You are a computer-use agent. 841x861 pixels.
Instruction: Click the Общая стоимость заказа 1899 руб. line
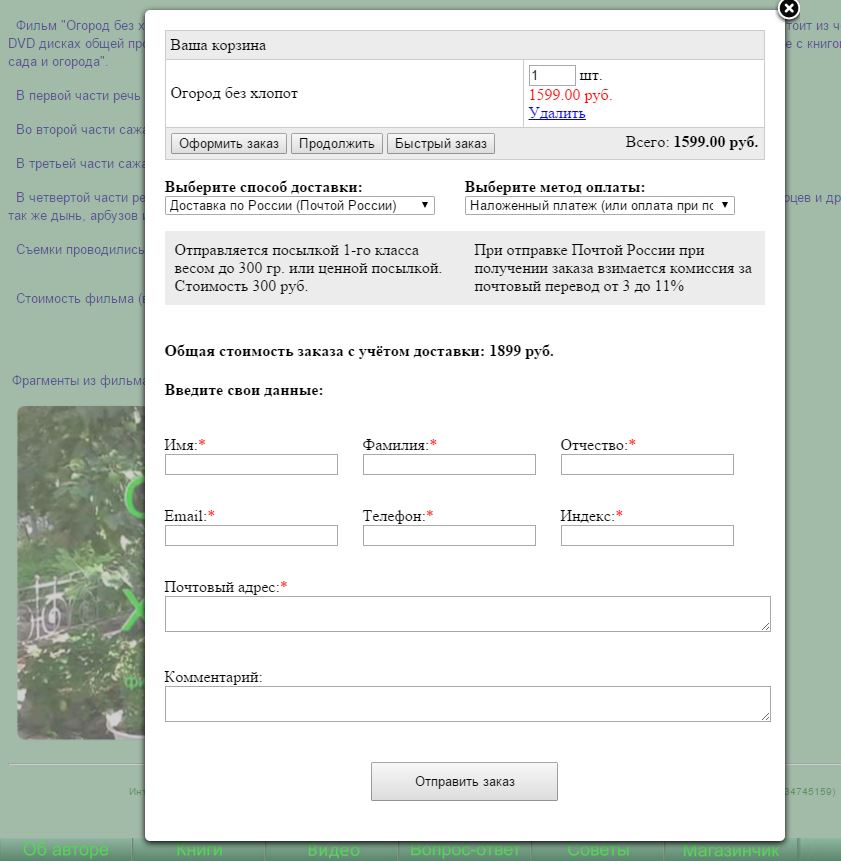tap(359, 351)
